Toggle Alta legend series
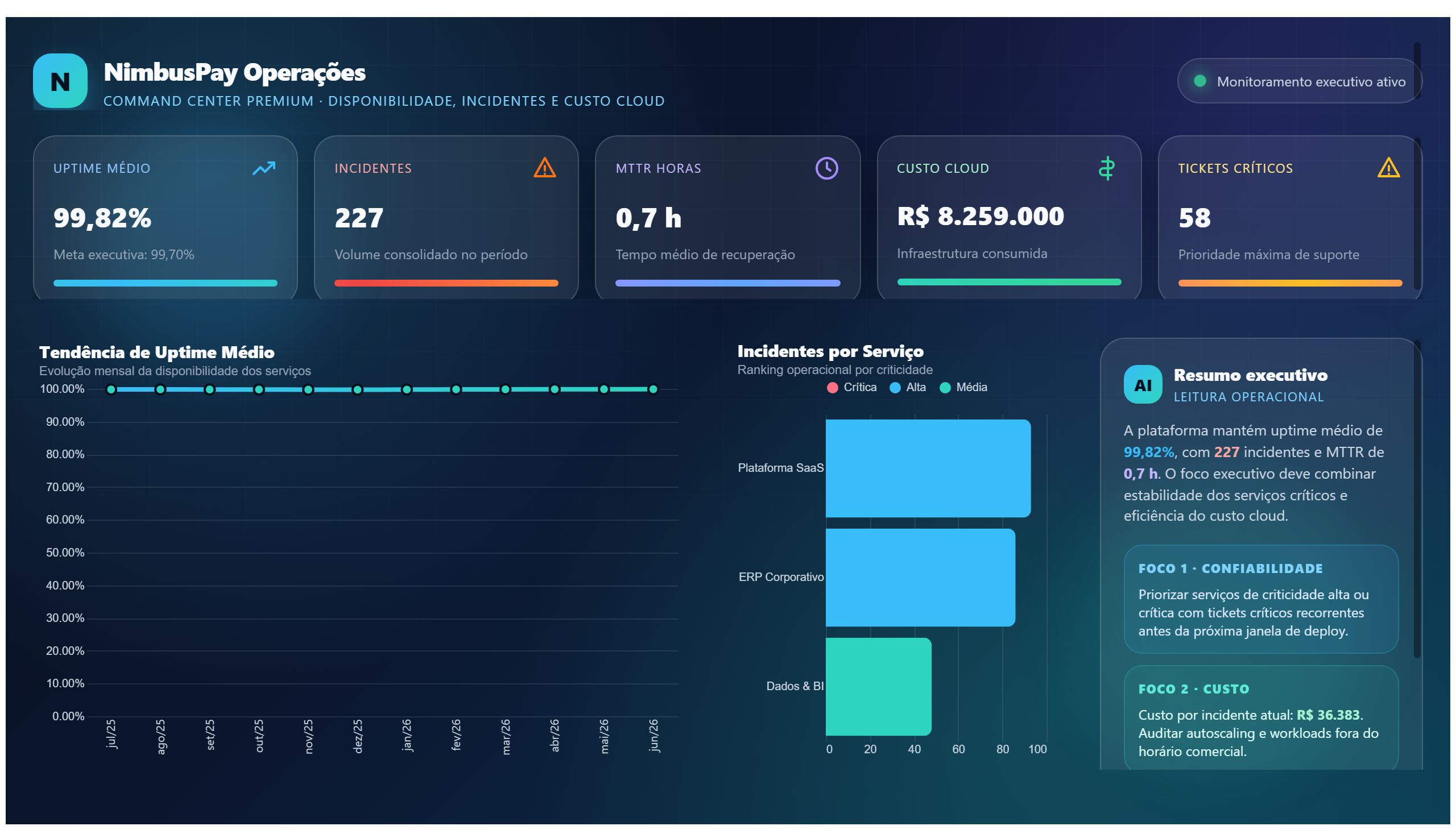Image resolution: width=1456 pixels, height=830 pixels. [x=907, y=388]
